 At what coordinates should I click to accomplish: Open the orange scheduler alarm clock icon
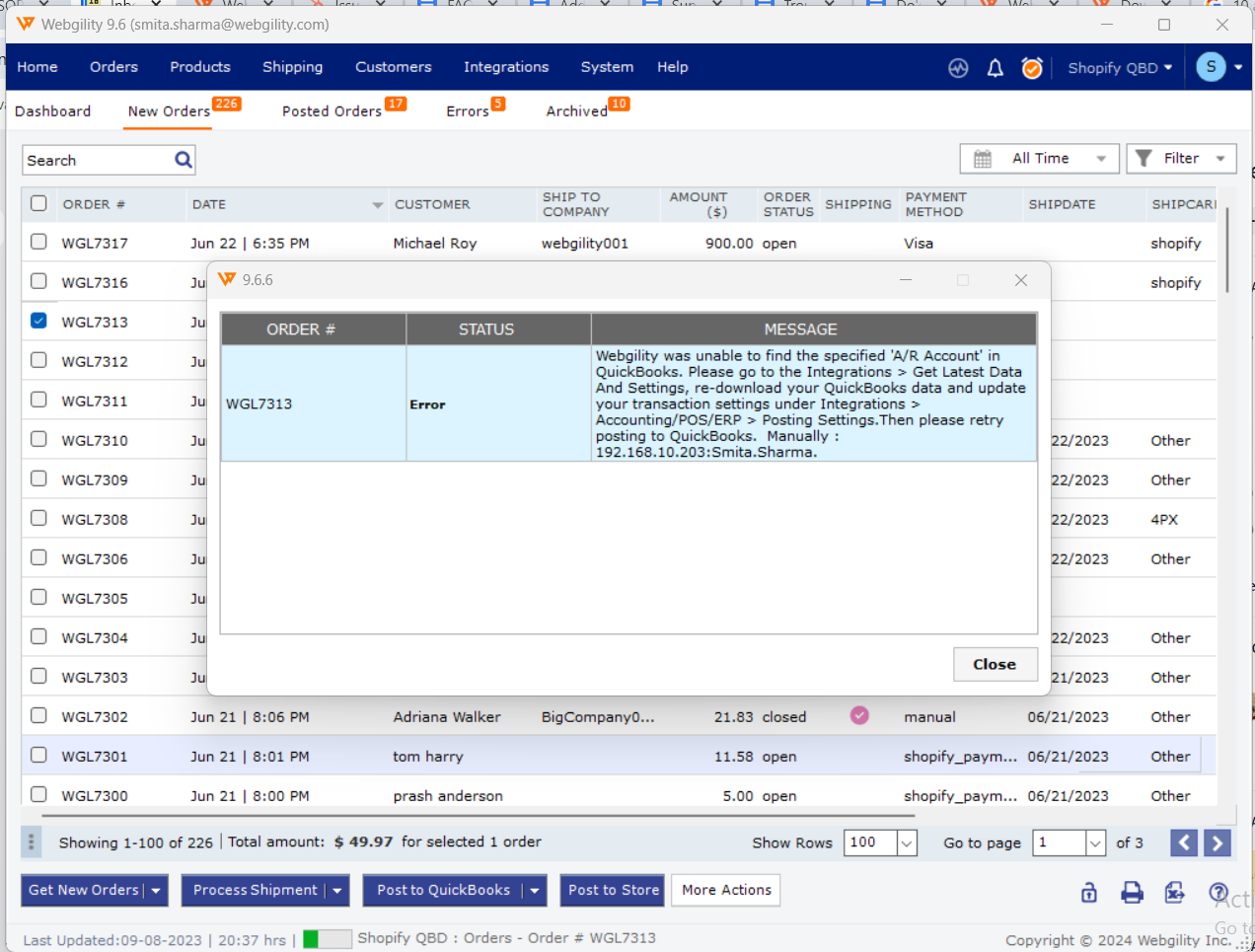tap(1032, 68)
